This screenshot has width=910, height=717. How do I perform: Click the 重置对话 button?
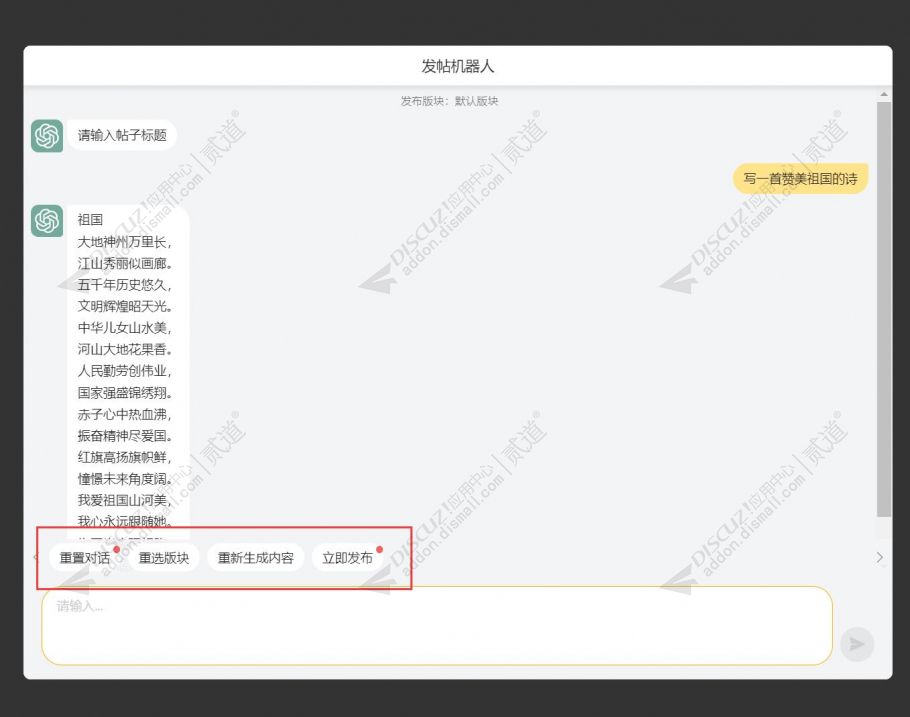tap(85, 558)
